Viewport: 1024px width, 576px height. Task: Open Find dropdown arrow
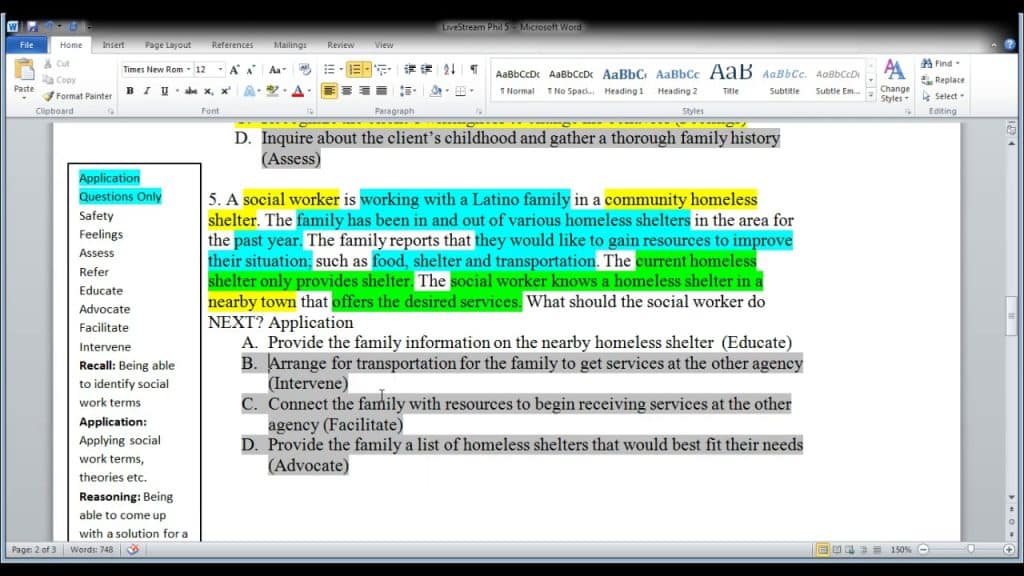(957, 63)
